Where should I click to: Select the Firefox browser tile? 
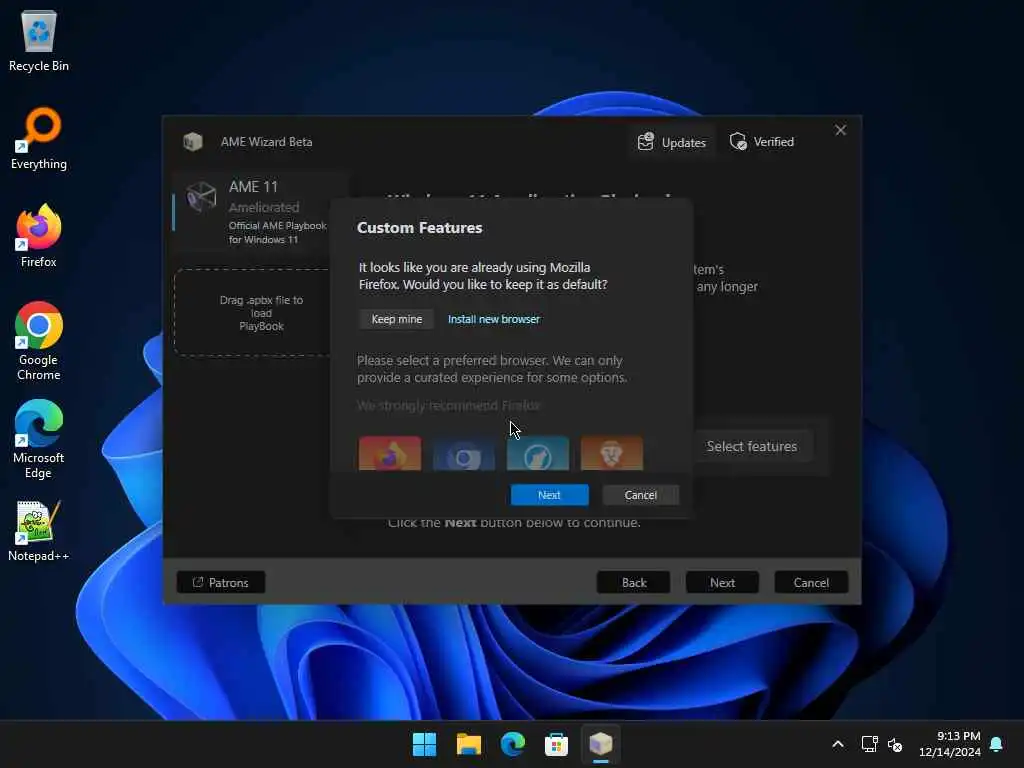coord(390,453)
